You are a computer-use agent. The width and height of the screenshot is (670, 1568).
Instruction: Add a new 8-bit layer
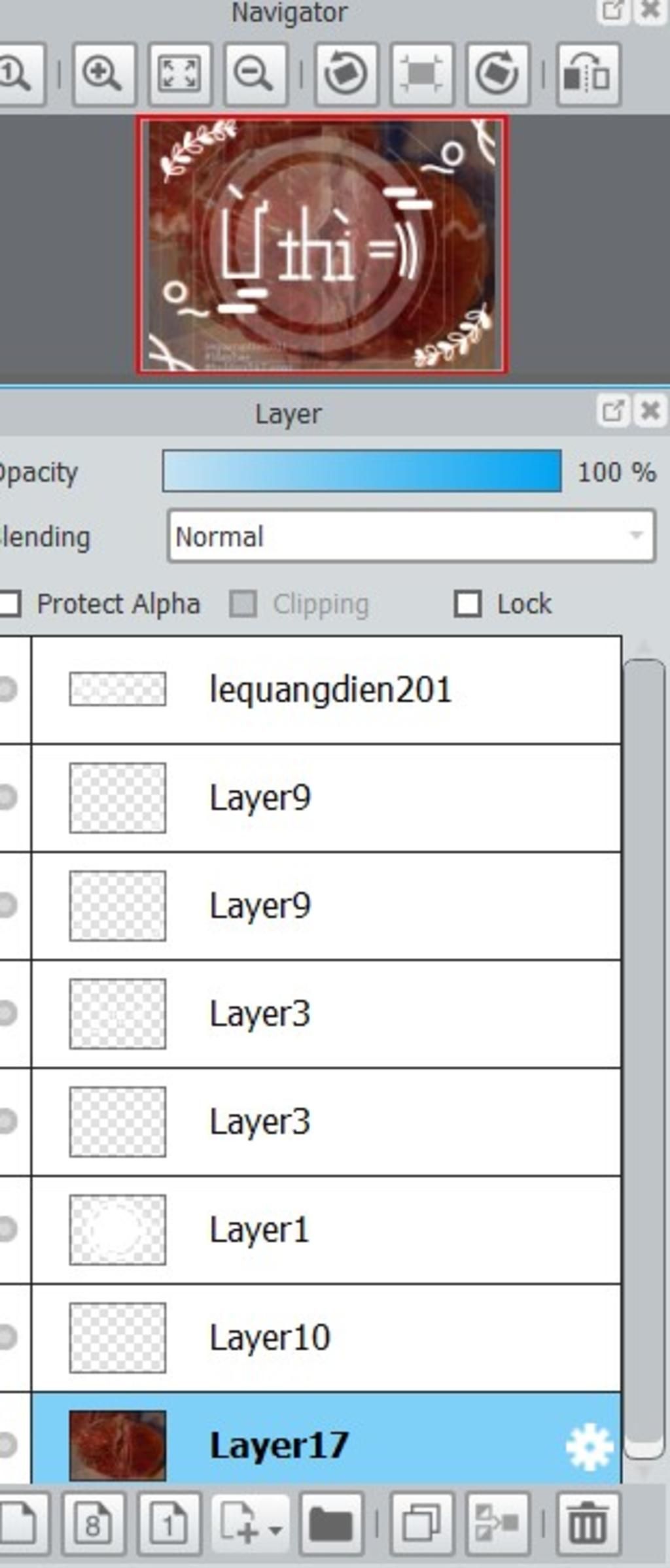(93, 1524)
